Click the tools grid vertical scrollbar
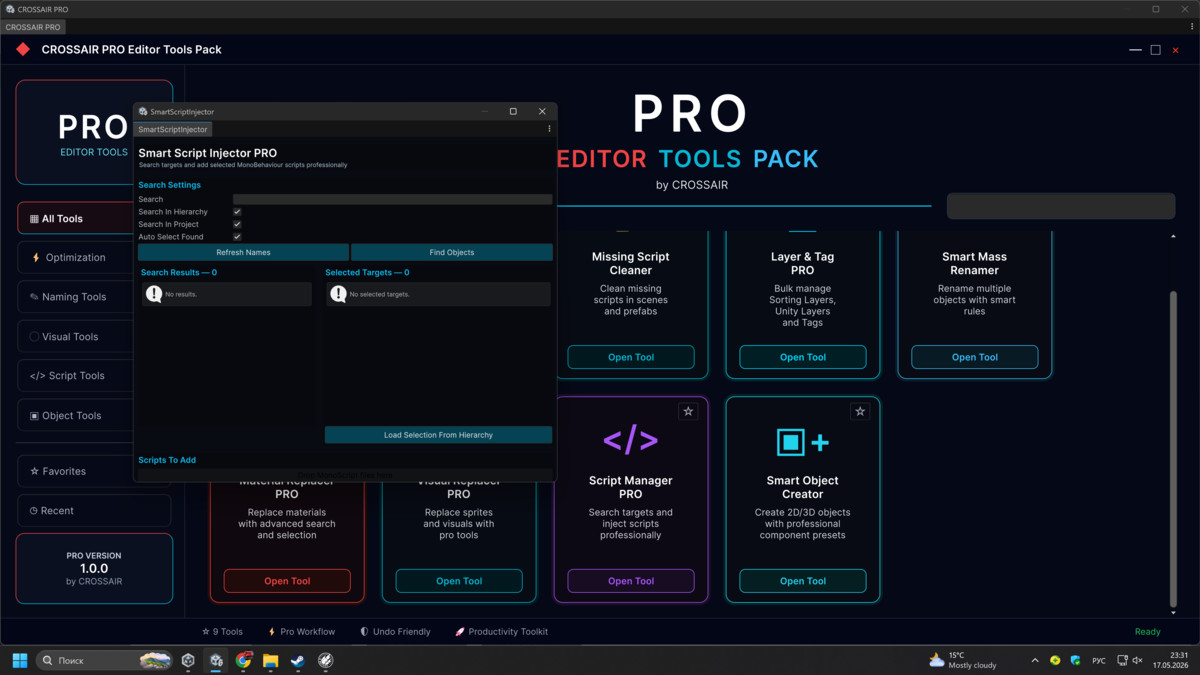Viewport: 1200px width, 675px height. pos(1173,447)
